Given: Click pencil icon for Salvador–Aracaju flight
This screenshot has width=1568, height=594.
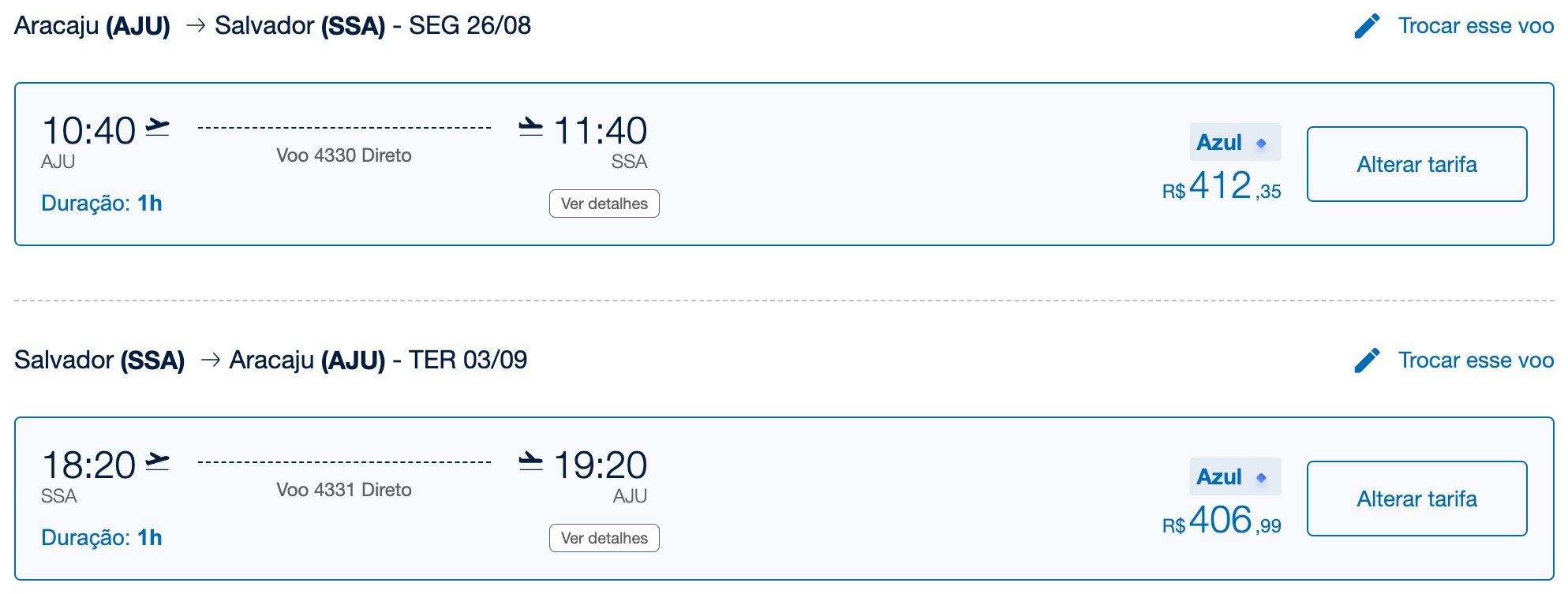Looking at the screenshot, I should tap(1367, 361).
